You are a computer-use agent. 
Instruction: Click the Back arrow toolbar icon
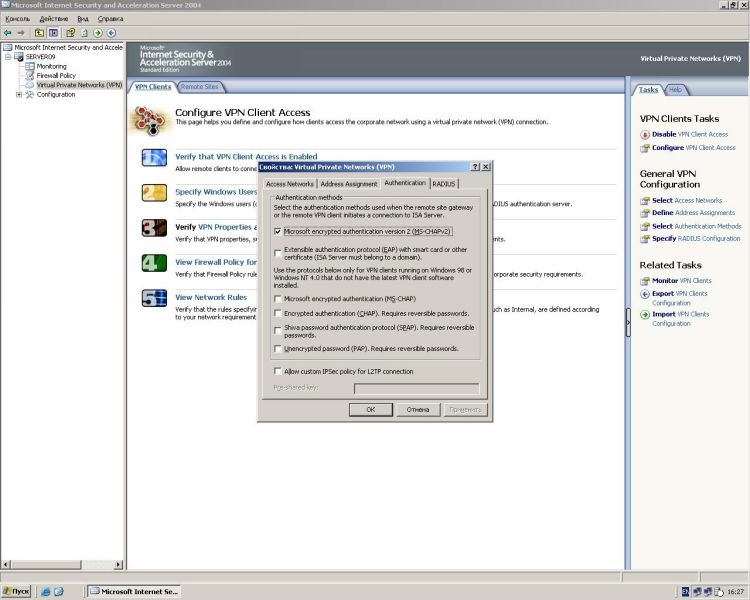(x=8, y=33)
